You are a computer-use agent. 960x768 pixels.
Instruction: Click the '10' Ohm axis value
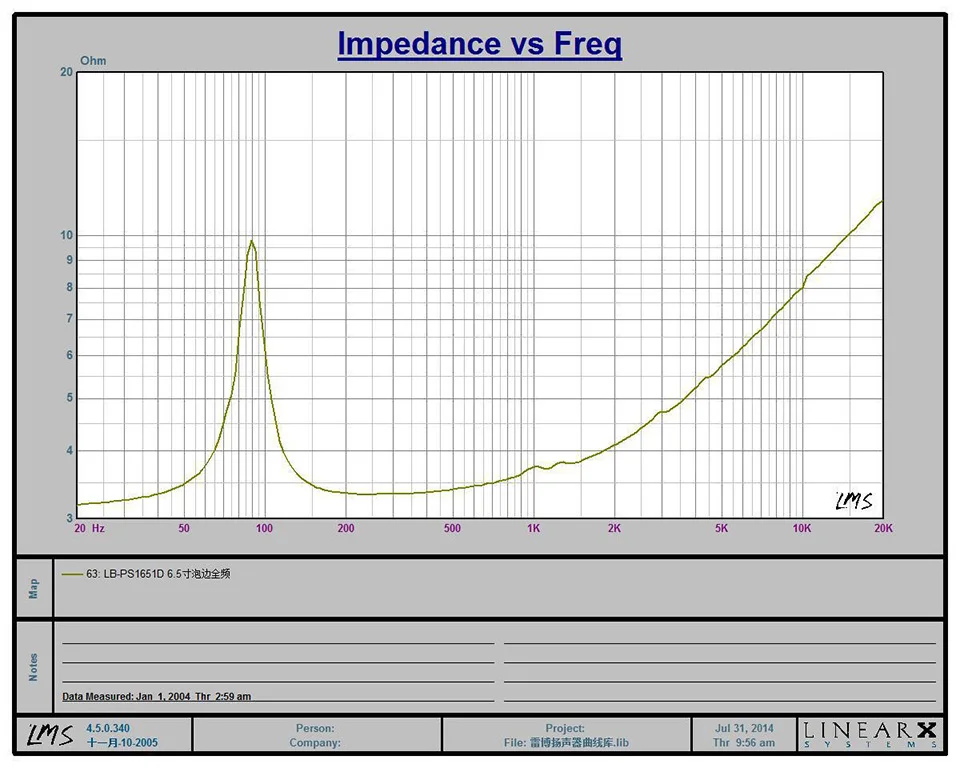pyautogui.click(x=66, y=235)
